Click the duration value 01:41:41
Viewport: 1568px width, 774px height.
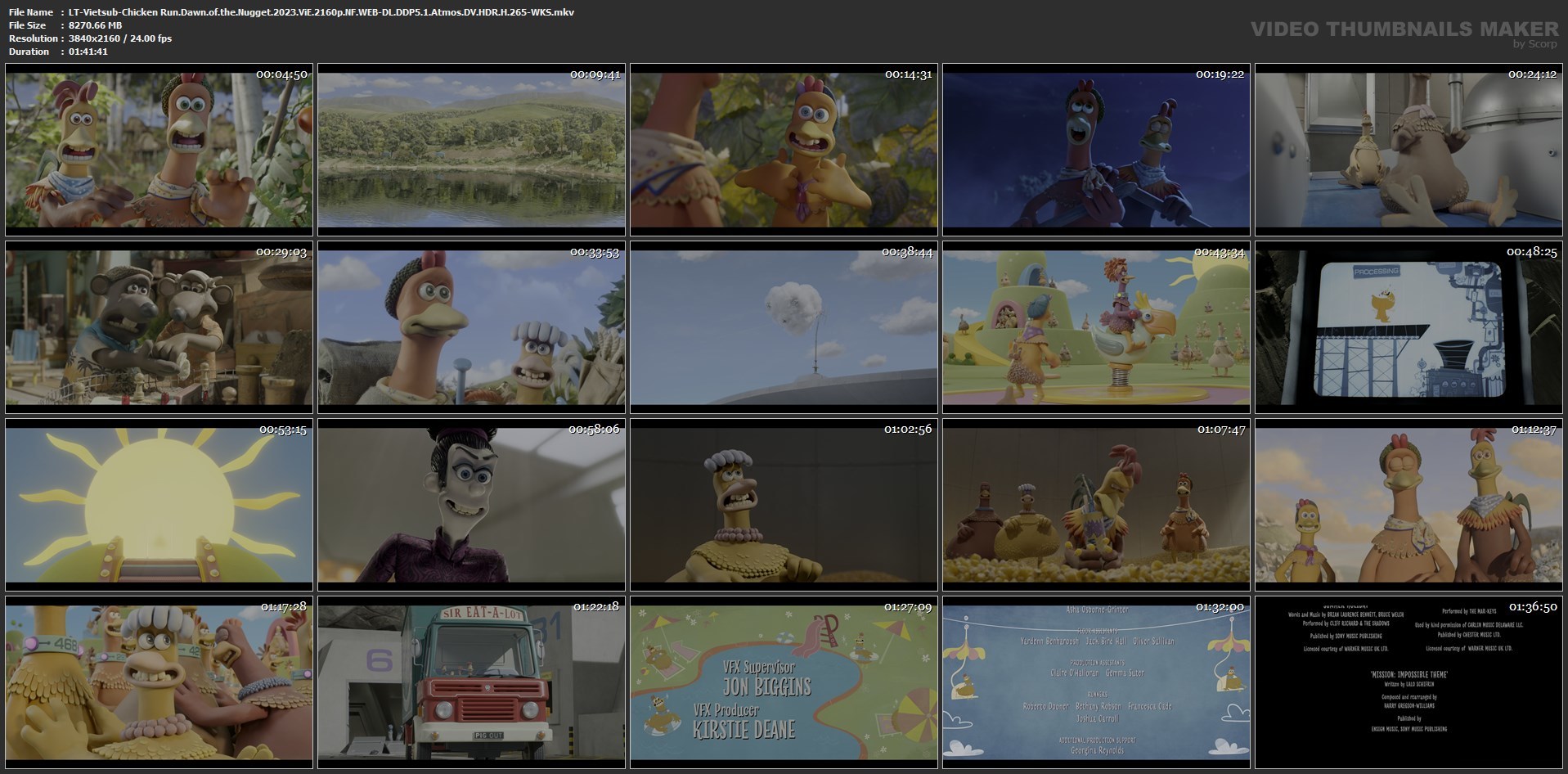tap(88, 52)
